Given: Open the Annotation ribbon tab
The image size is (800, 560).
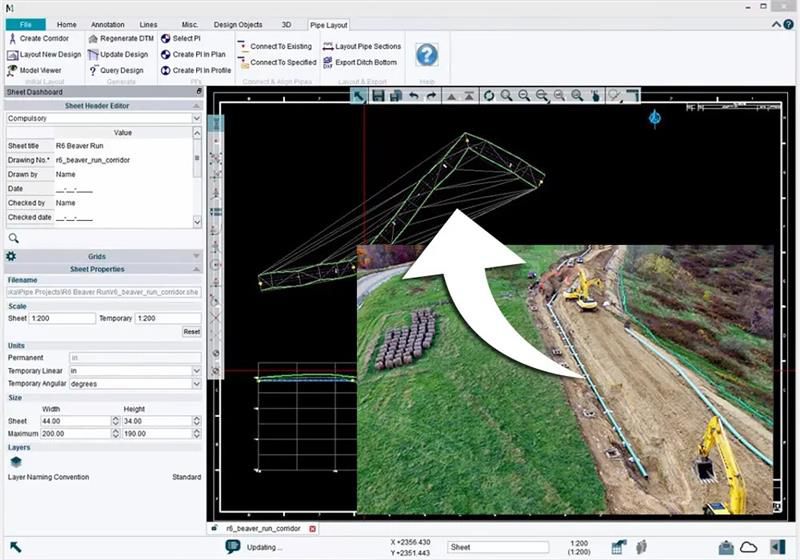Looking at the screenshot, I should (x=107, y=23).
